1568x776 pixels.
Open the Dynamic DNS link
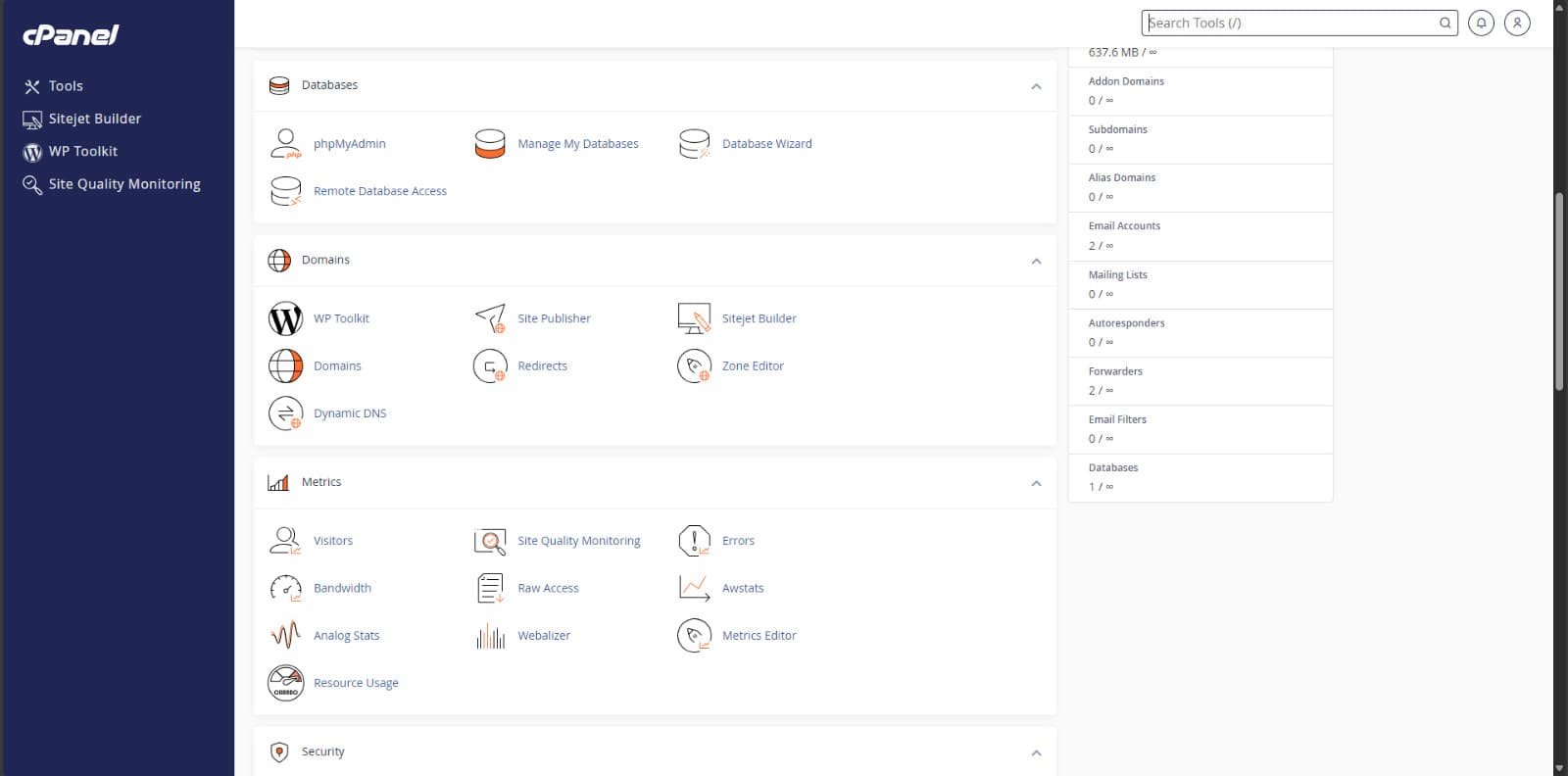(350, 413)
